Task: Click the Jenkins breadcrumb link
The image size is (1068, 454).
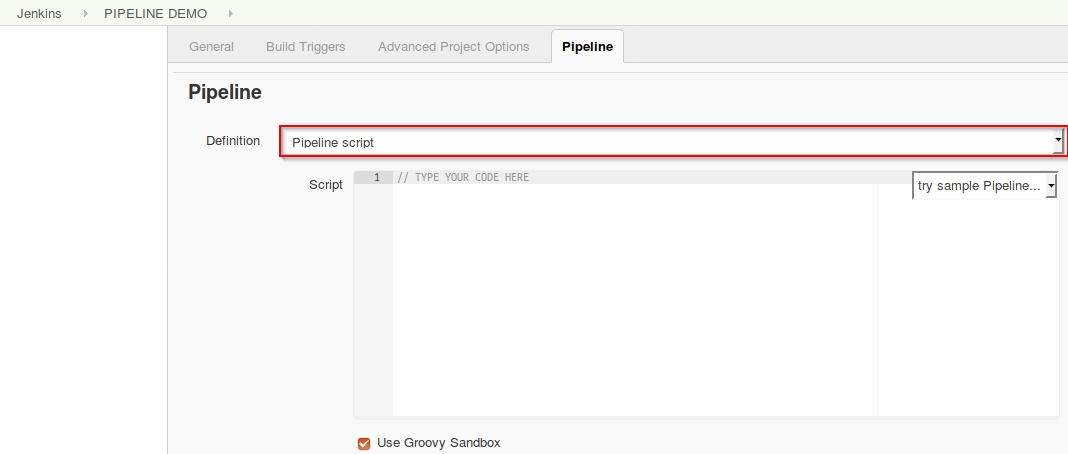Action: point(39,14)
